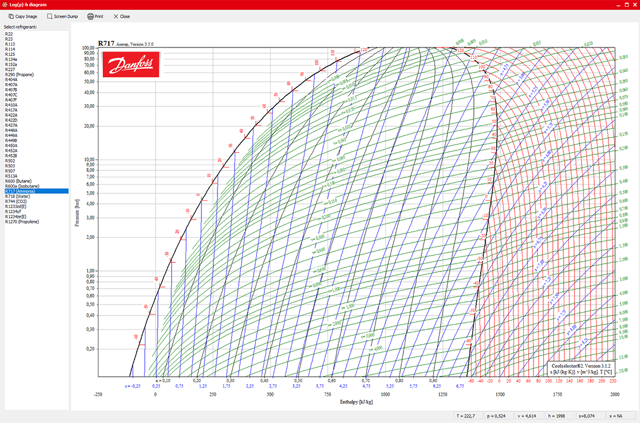This screenshot has width=640, height=423.
Task: Select R134a from the refrigerant list
Action: point(11,59)
